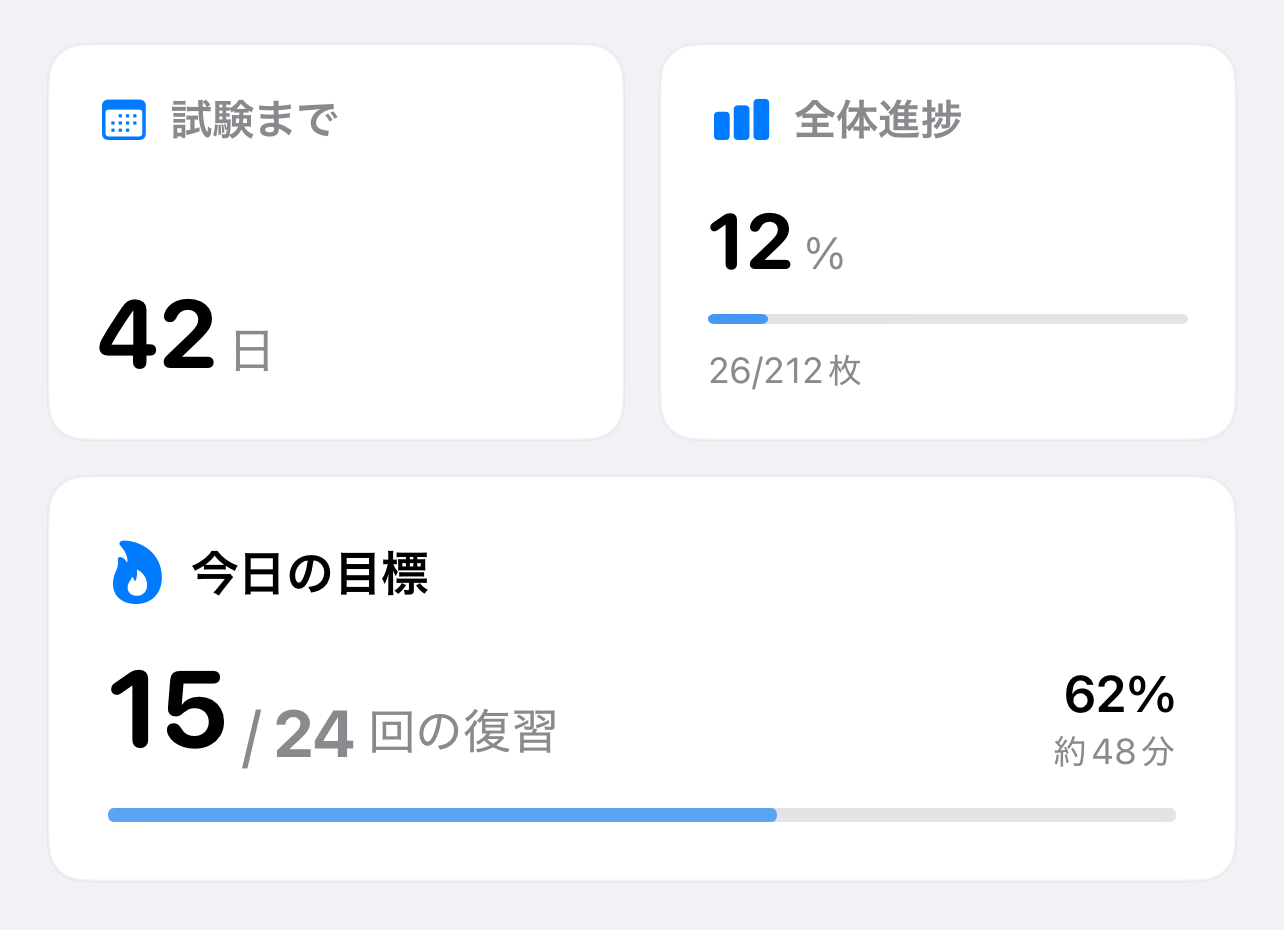Click the 12 percent progress value

[750, 243]
